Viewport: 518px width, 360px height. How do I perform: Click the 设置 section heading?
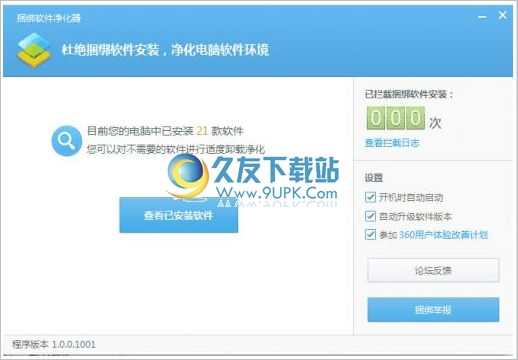374,178
